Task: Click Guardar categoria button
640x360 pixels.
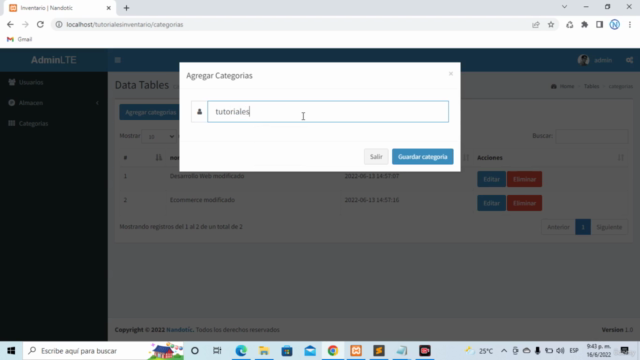Action: (422, 157)
